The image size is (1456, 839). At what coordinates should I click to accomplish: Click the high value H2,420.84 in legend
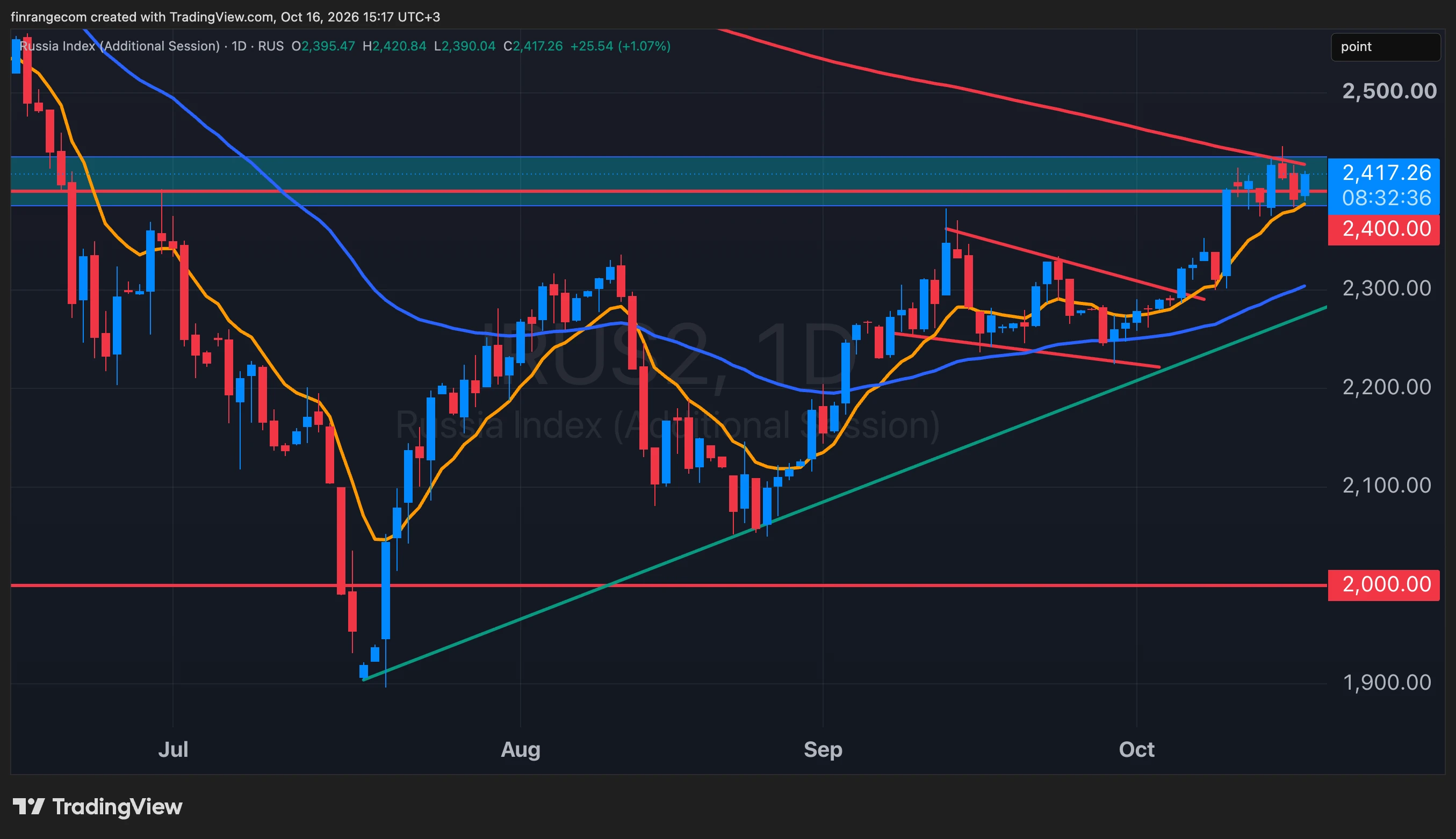point(394,46)
